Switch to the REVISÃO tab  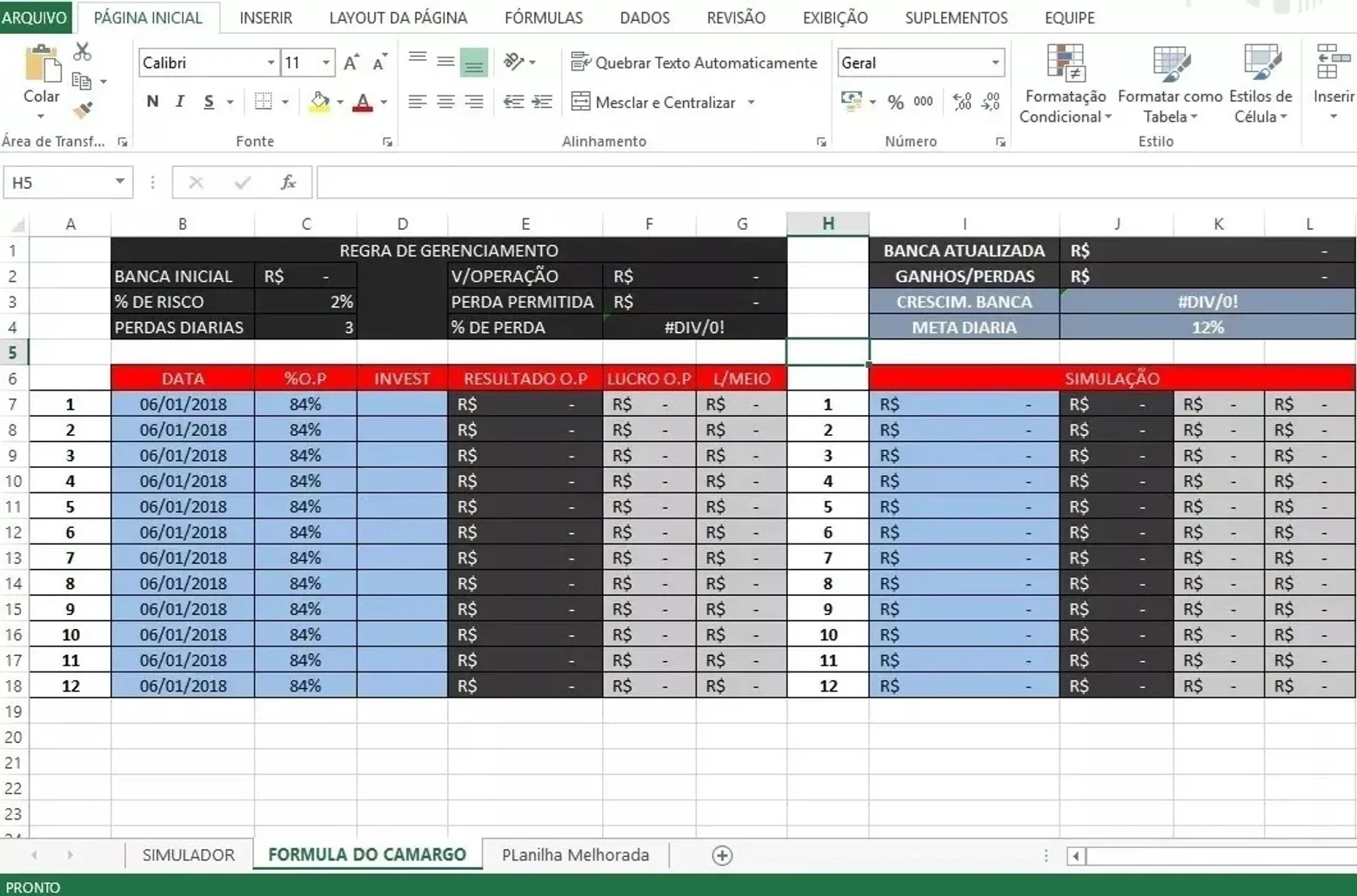[736, 17]
